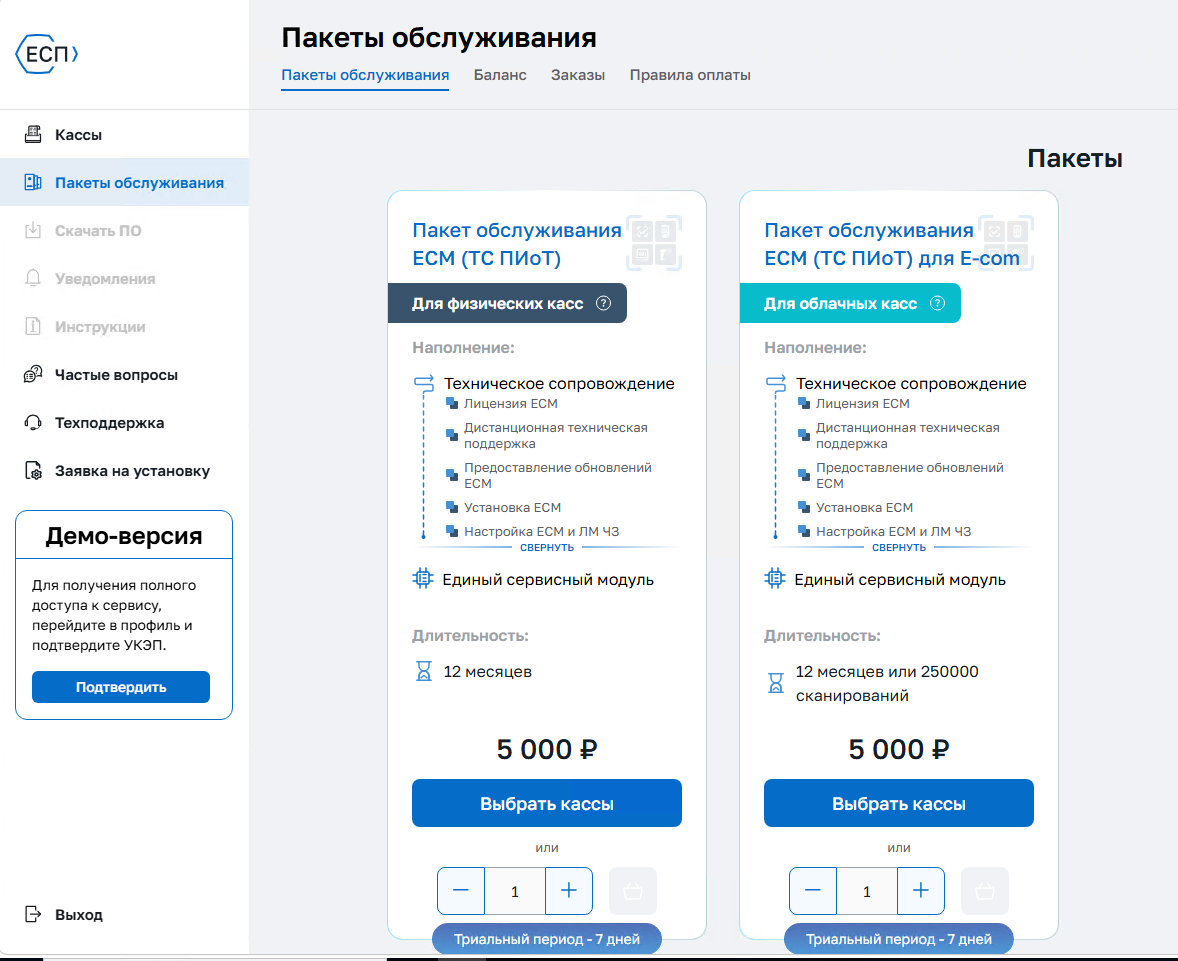The height and width of the screenshot is (961, 1178).
Task: Click Выбрать кассы for physical cash package
Action: click(x=547, y=803)
